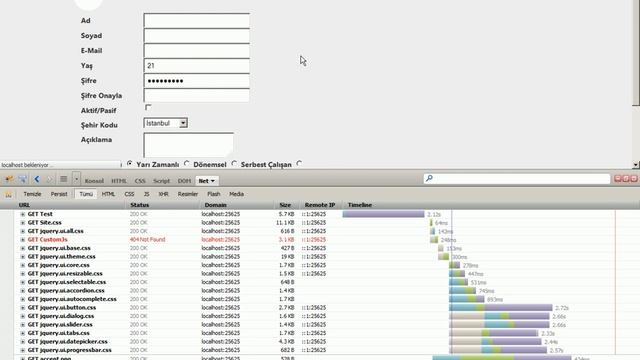This screenshot has width=640, height=360.
Task: Click the Firebug search box
Action: (517, 178)
